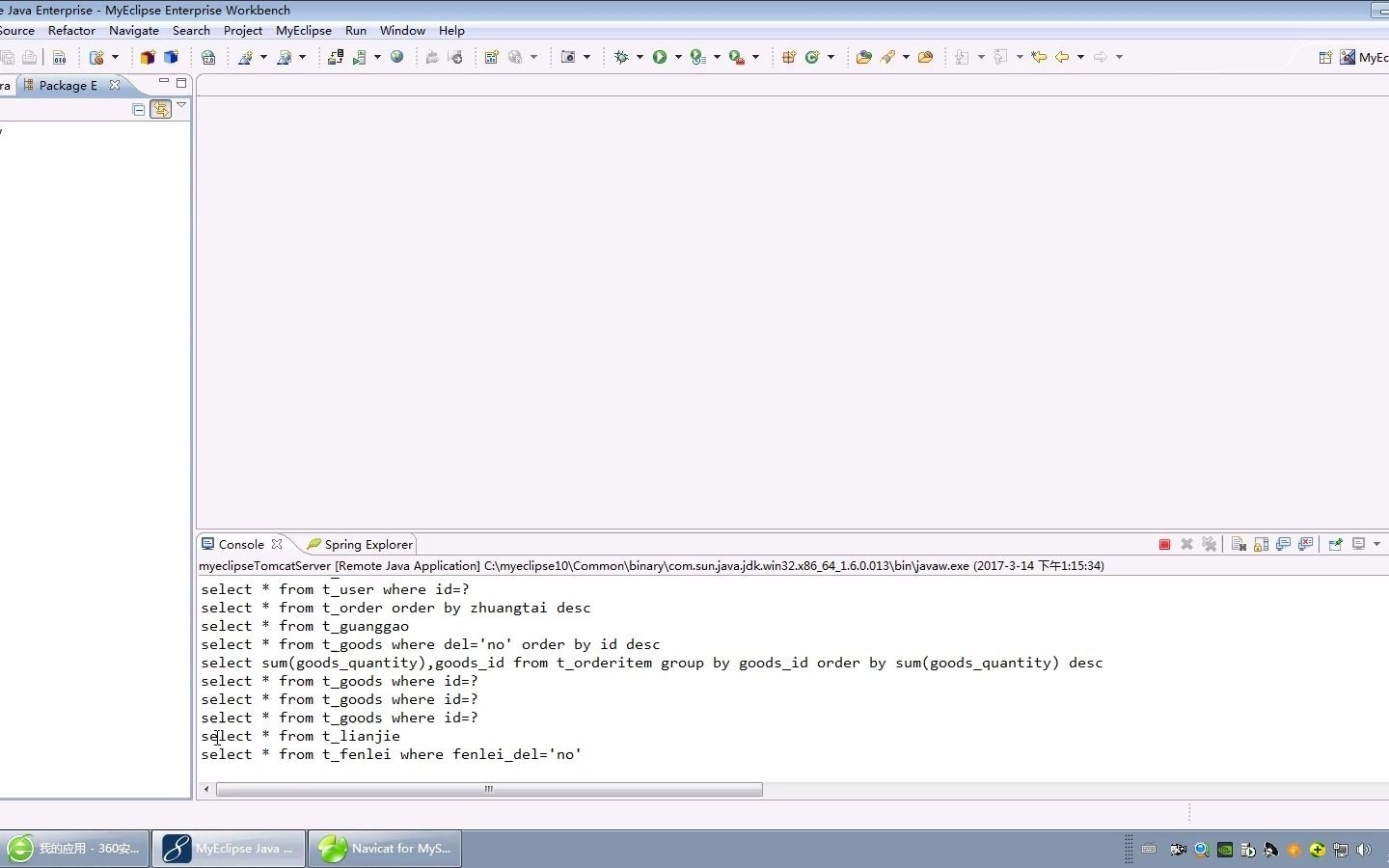Open the New wizard dropdown arrow

(115, 57)
